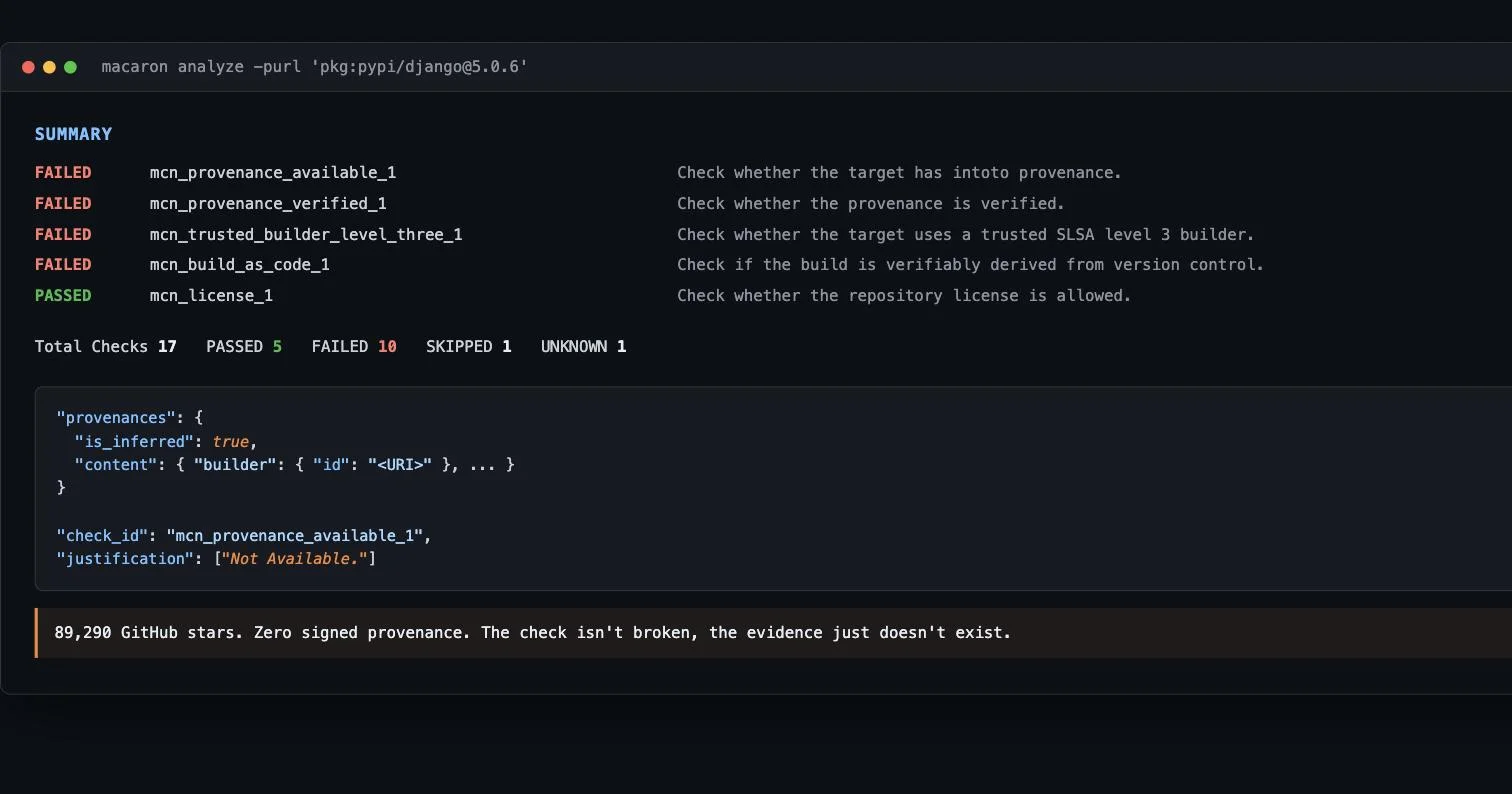Click the green maximize dot in title bar

tap(70, 67)
